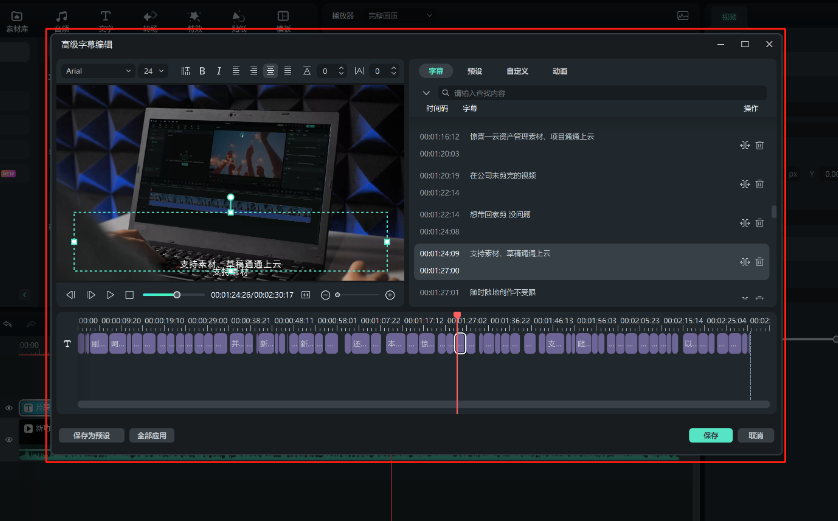The height and width of the screenshot is (521, 838).
Task: Open the font size 24 dropdown
Action: pos(154,71)
